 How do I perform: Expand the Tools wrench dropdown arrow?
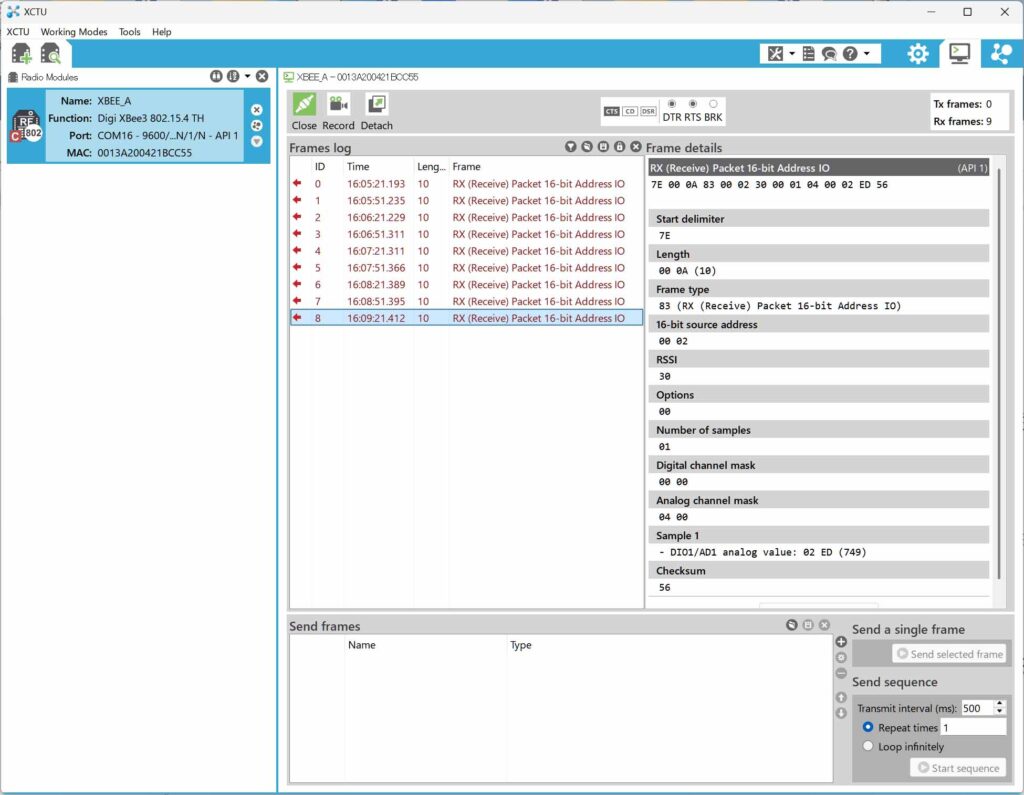[792, 54]
